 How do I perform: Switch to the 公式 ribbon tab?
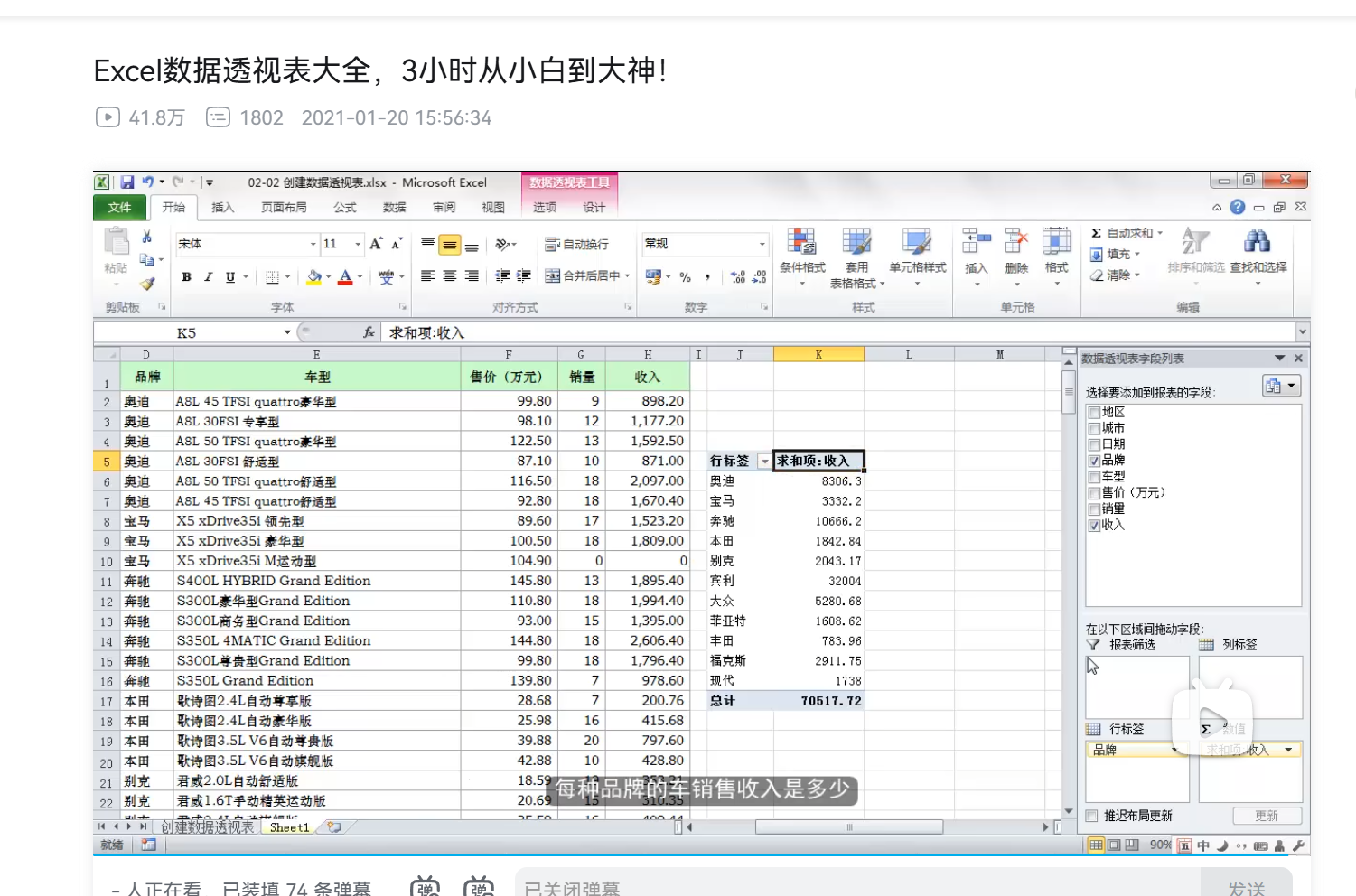coord(345,208)
